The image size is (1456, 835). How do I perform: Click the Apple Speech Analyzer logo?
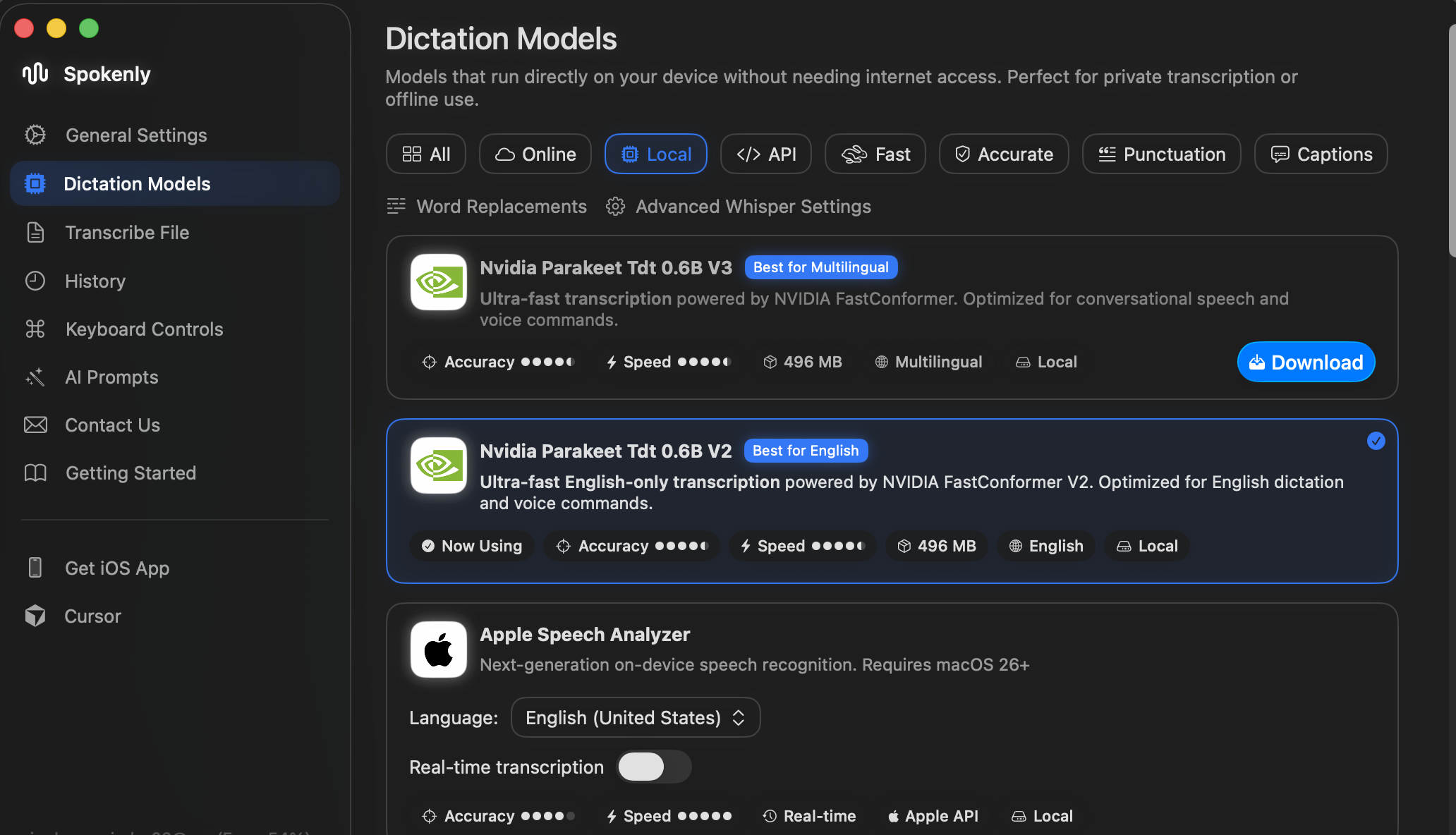pos(439,650)
